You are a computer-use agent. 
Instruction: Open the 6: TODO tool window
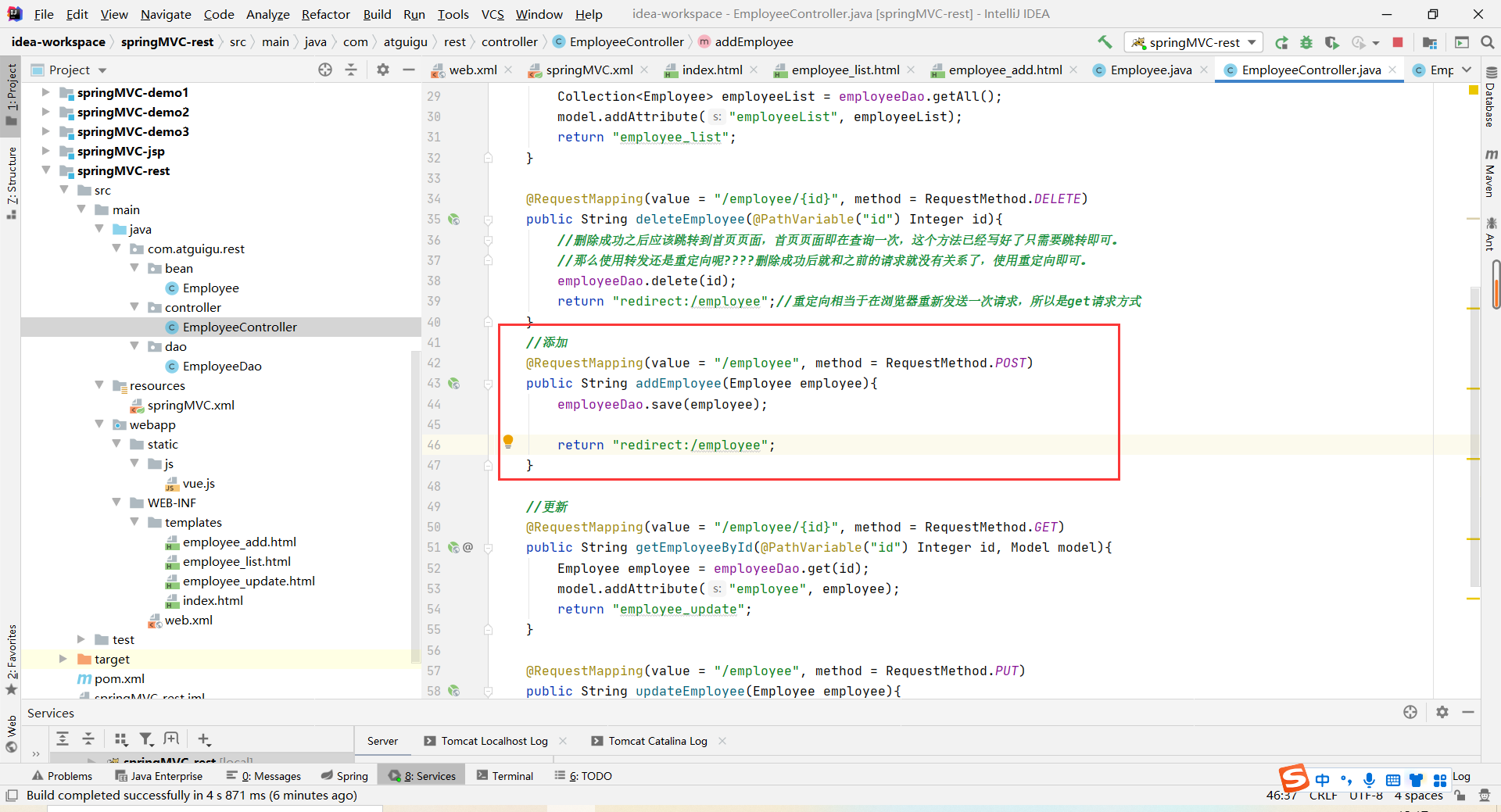pos(583,775)
